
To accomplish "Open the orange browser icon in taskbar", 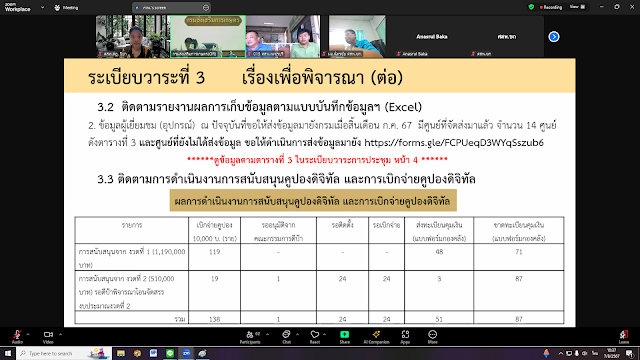I will click(137, 353).
